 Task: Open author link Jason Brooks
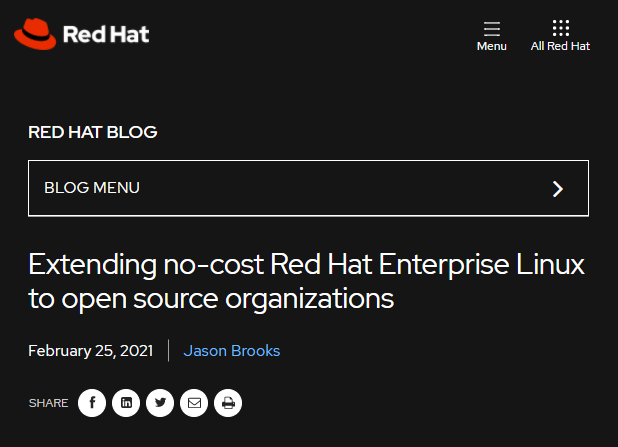click(232, 351)
